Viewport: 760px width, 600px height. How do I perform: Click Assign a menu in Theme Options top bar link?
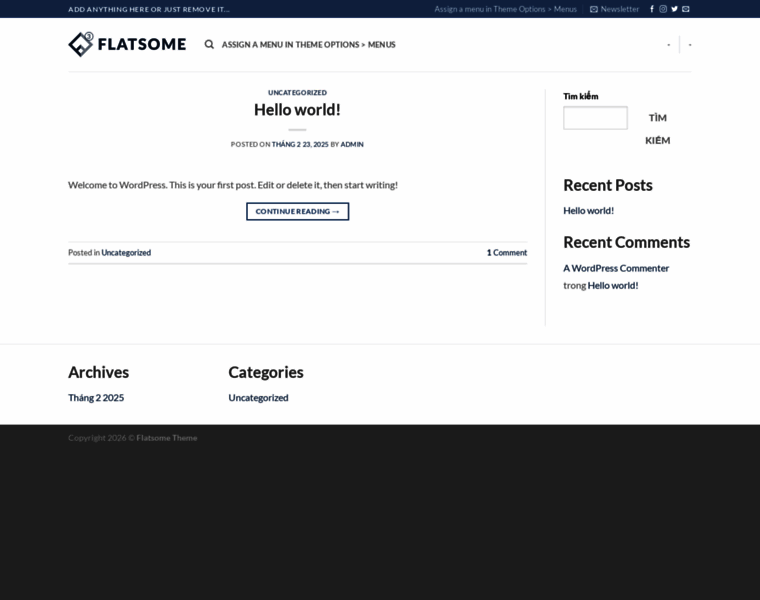[x=505, y=9]
